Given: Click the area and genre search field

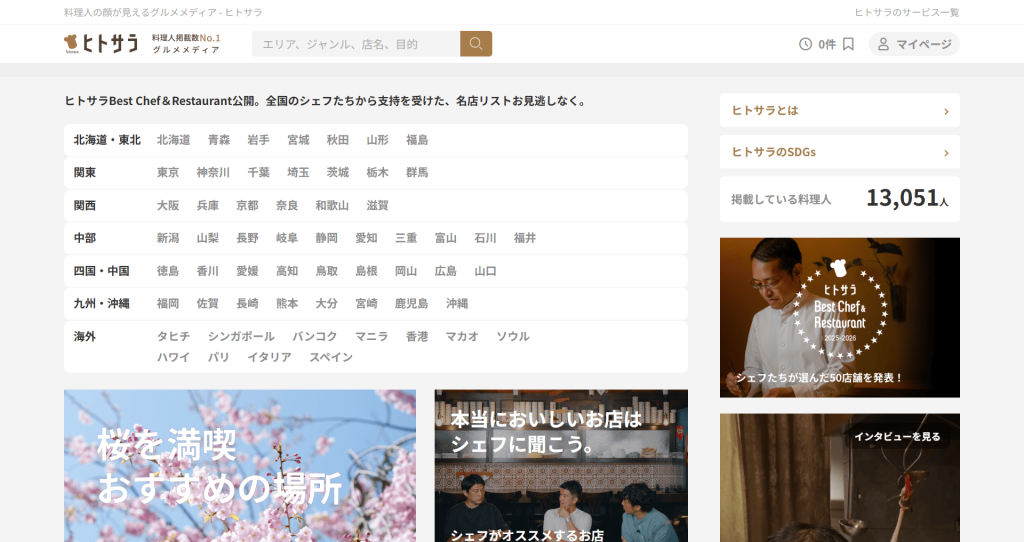Looking at the screenshot, I should [x=356, y=44].
